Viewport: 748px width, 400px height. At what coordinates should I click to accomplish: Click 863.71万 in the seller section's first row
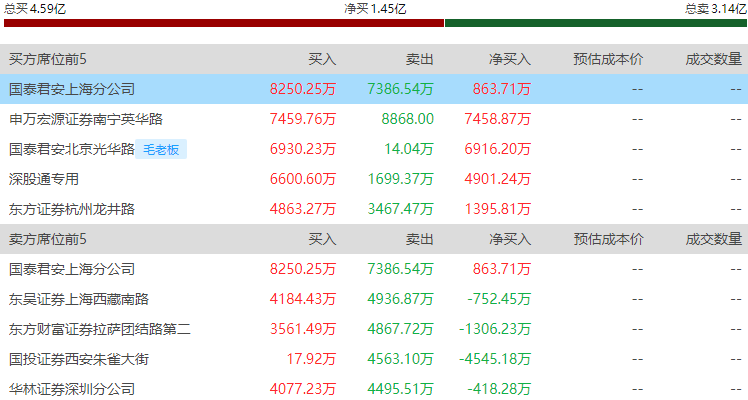coord(502,269)
